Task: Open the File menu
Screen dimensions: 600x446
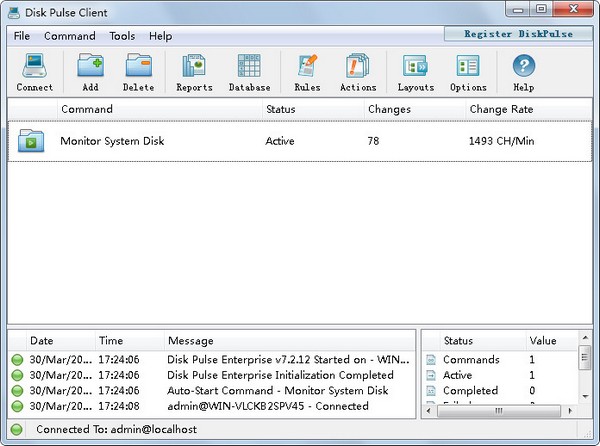Action: pyautogui.click(x=22, y=36)
